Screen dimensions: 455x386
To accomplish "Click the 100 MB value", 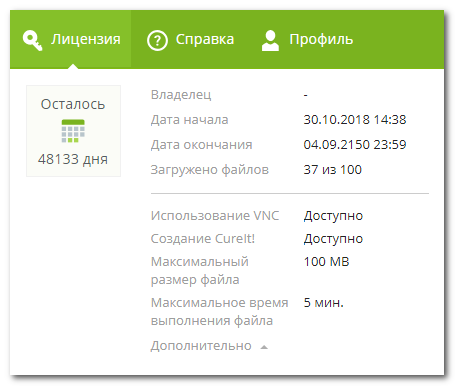I will pos(326,262).
